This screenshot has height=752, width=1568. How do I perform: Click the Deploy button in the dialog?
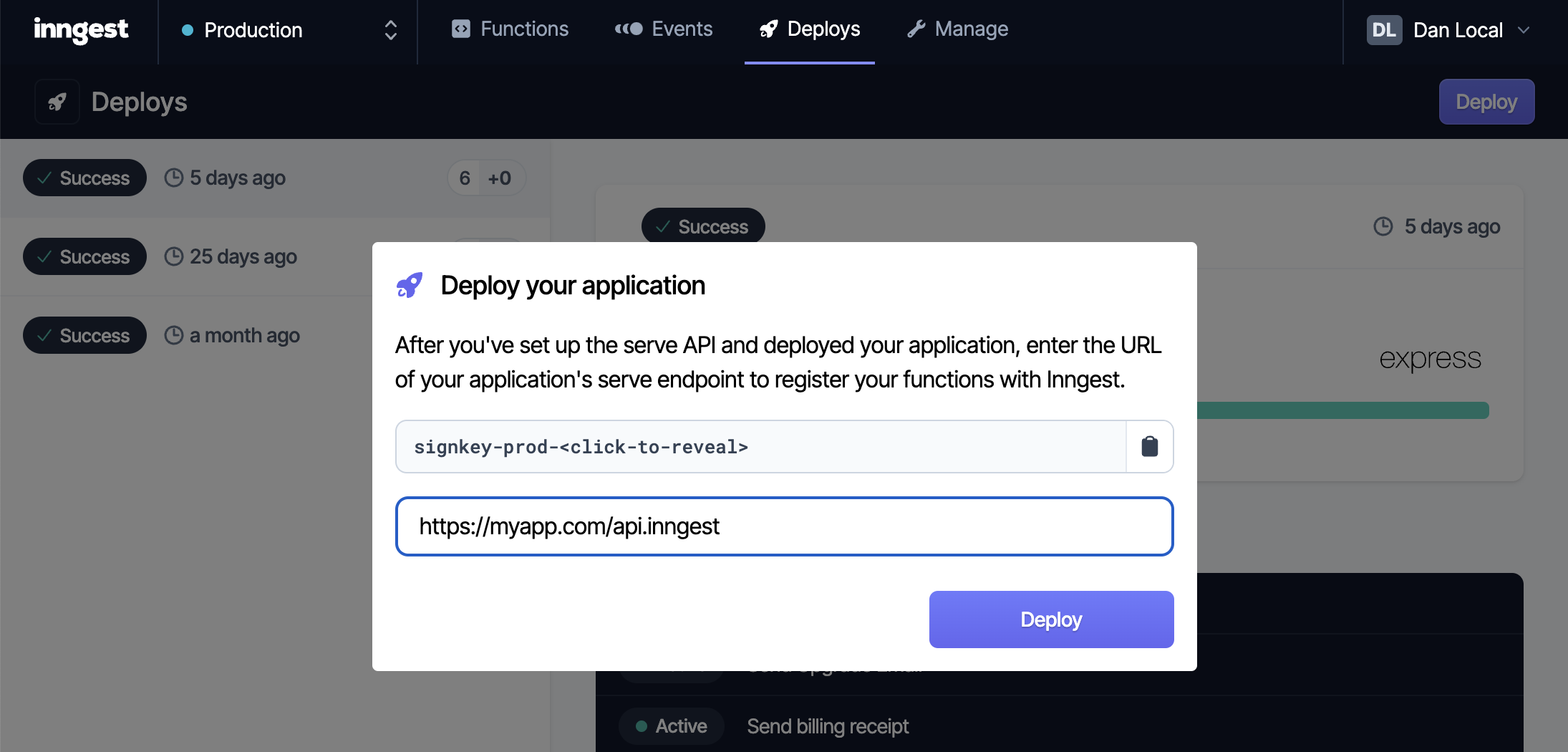(x=1051, y=620)
